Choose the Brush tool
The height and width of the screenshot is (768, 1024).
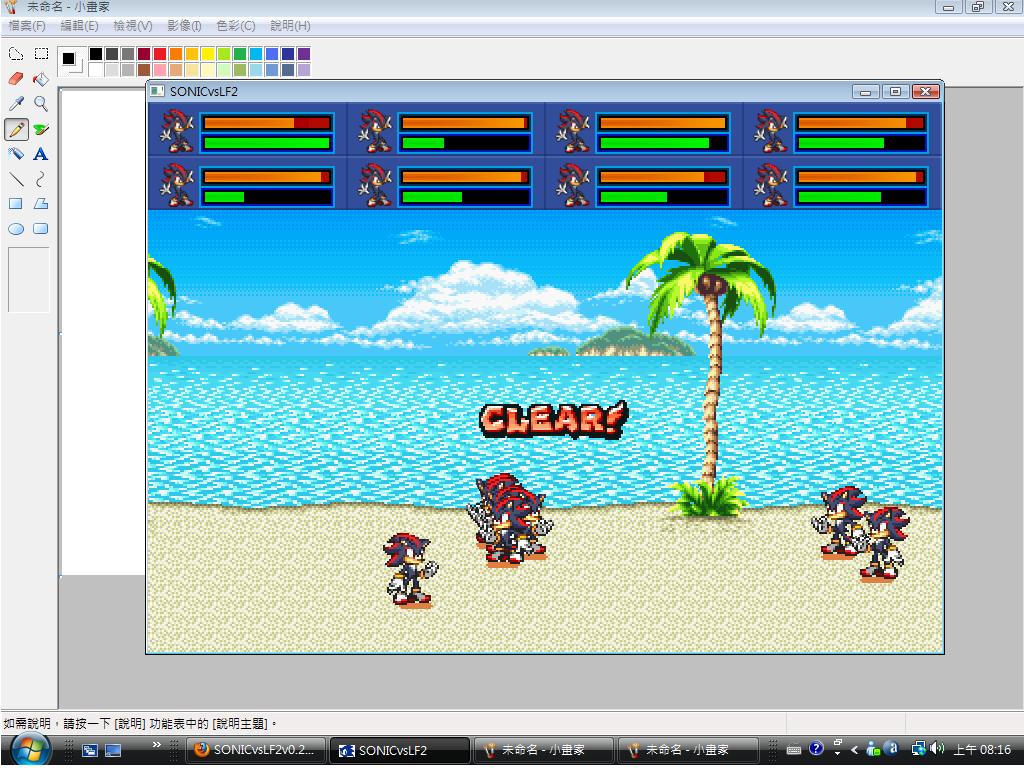tap(41, 129)
